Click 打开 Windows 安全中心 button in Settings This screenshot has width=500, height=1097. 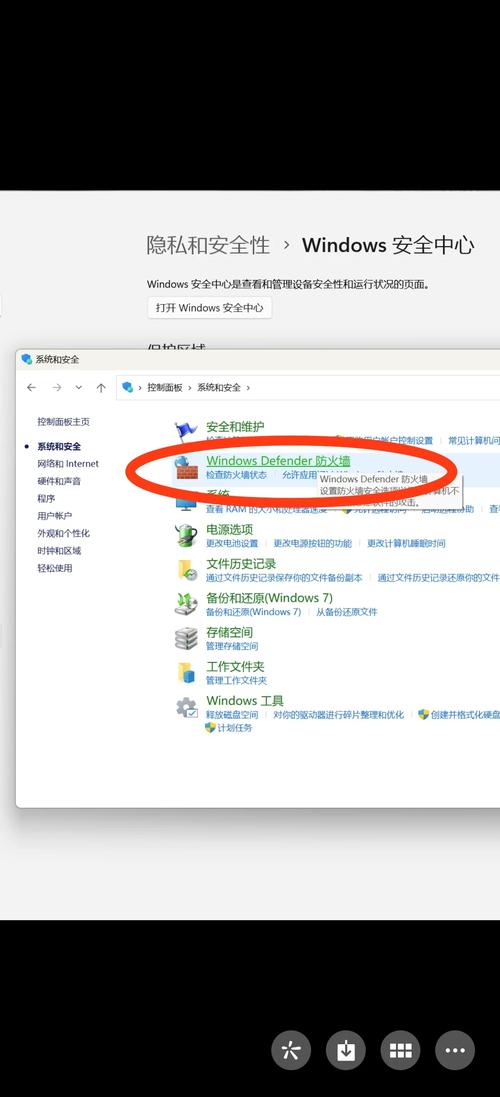(x=209, y=308)
